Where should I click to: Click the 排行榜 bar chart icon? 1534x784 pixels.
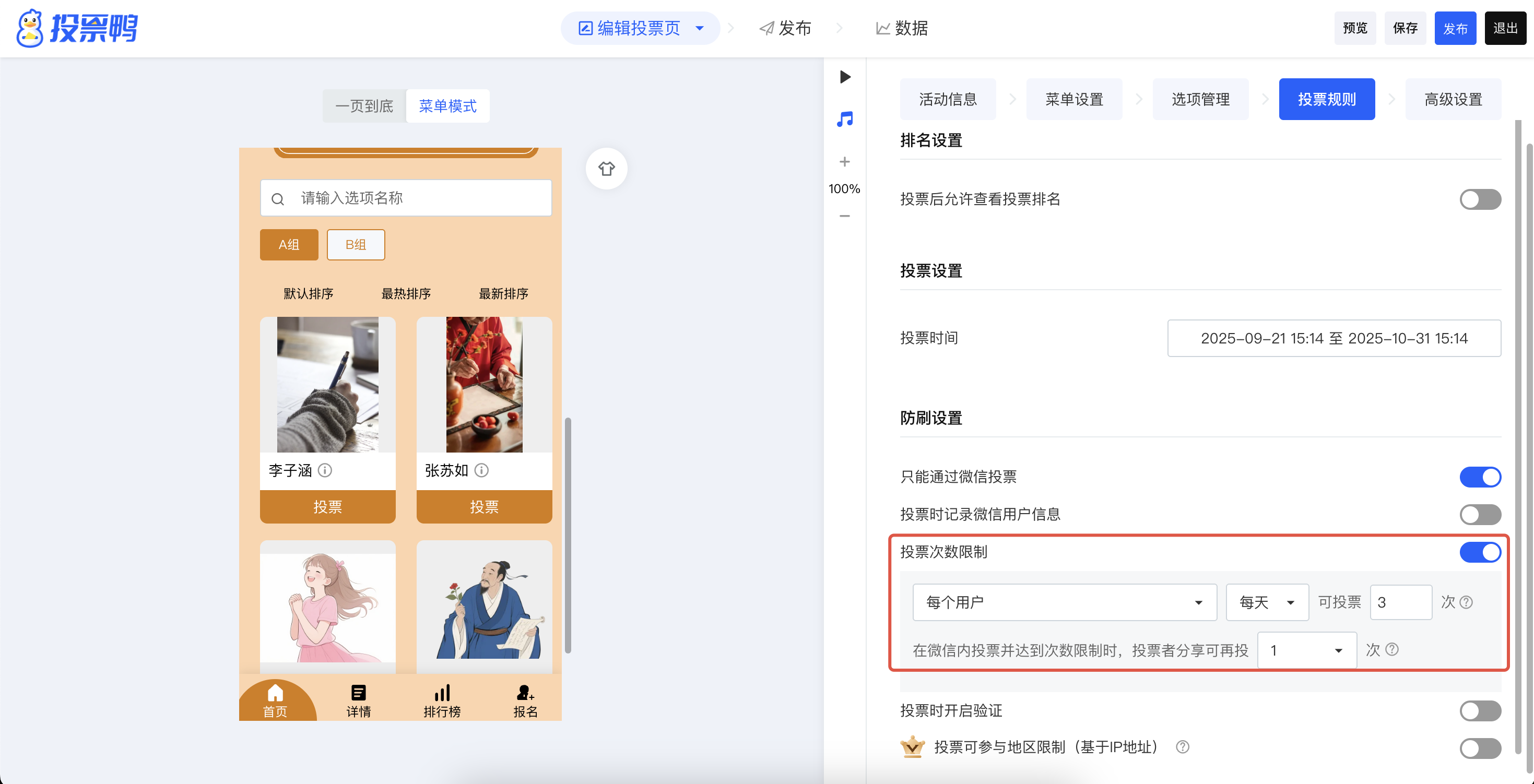[x=442, y=693]
